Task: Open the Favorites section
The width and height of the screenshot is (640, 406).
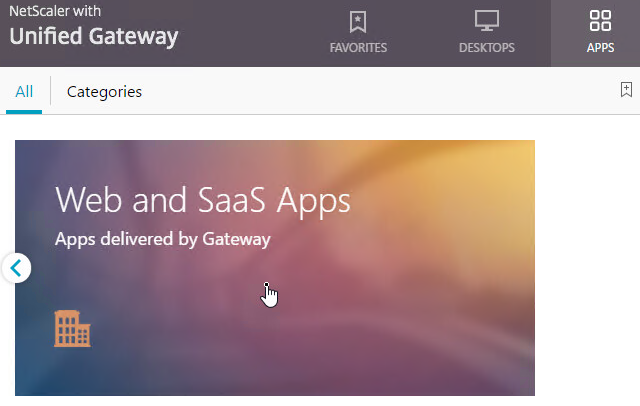Action: coord(358,33)
